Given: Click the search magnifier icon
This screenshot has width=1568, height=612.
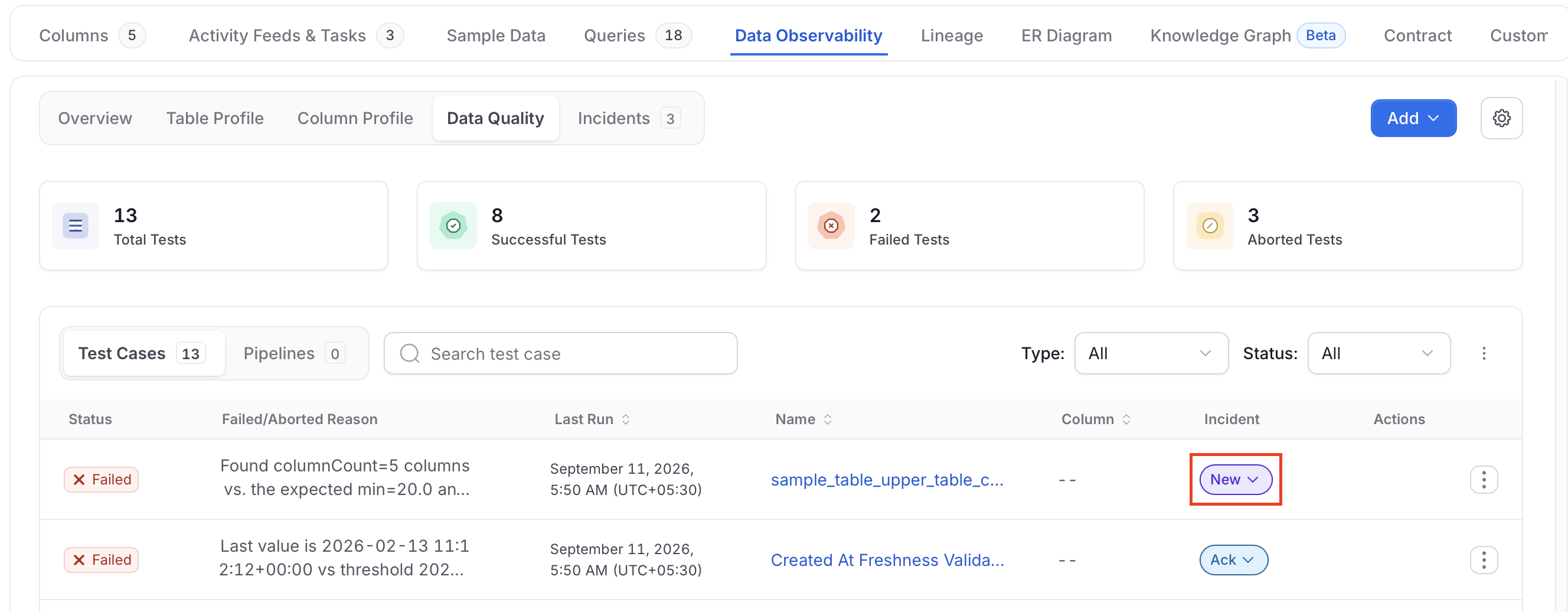Looking at the screenshot, I should click(410, 353).
